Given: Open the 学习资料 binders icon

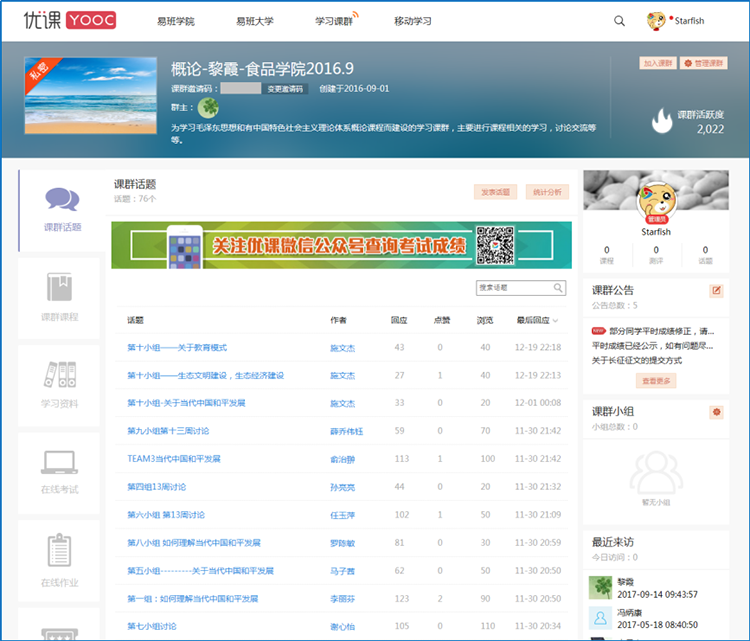Looking at the screenshot, I should 60,384.
